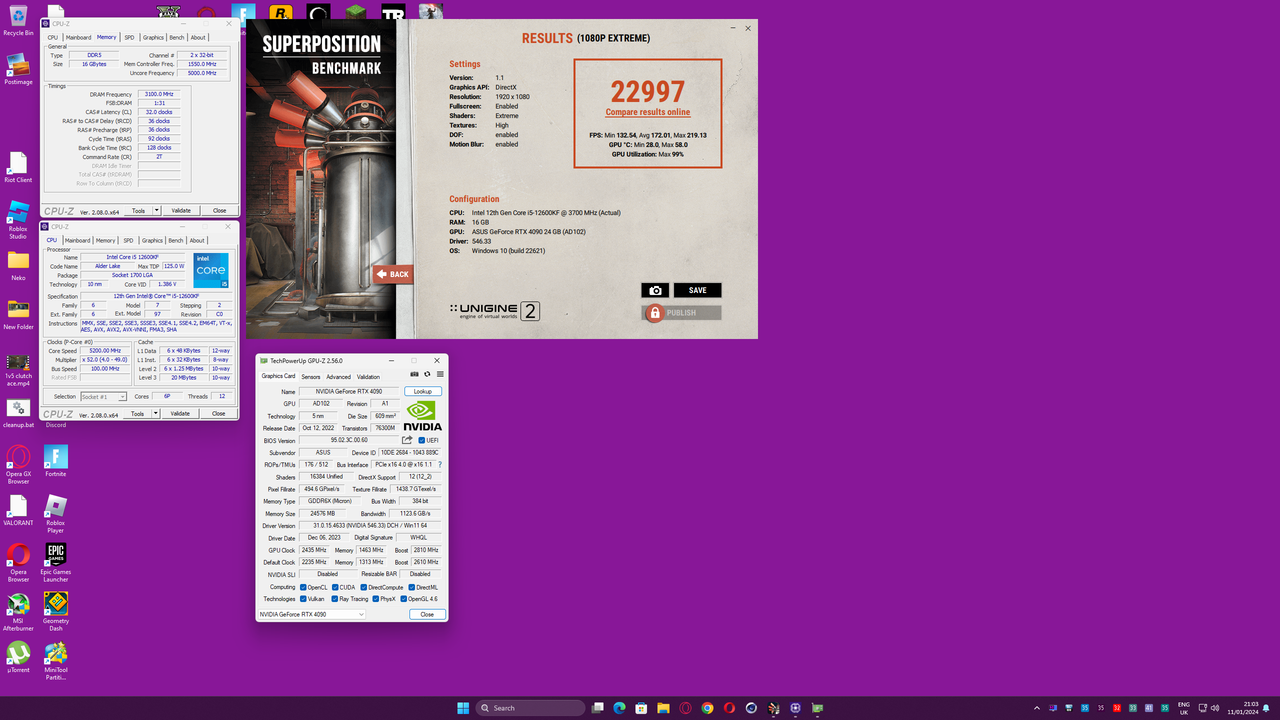Toggle the OpenGL 4.6 checkbox
This screenshot has height=720, width=1280.
(404, 599)
